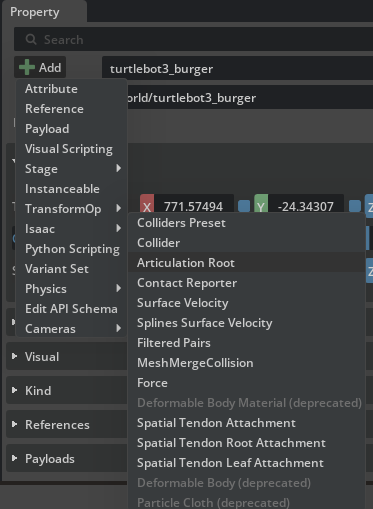Toggle blue square next to Y value
This screenshot has height=509, width=373.
pyautogui.click(x=355, y=206)
